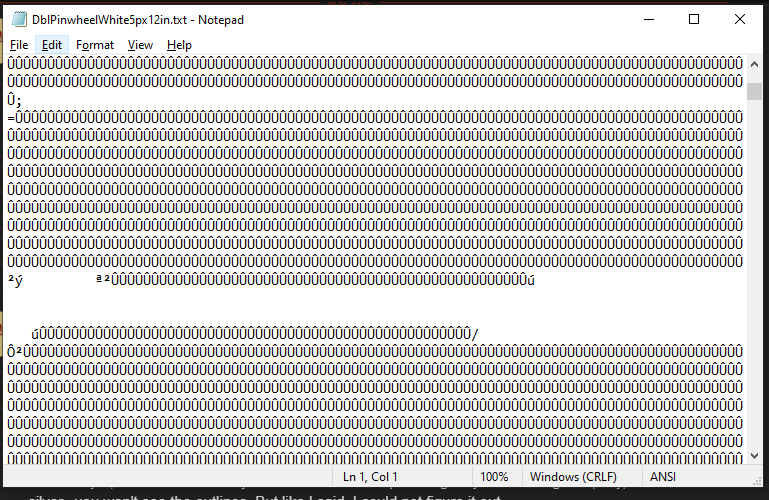Click the vertical scrollbar up arrow

click(754, 64)
